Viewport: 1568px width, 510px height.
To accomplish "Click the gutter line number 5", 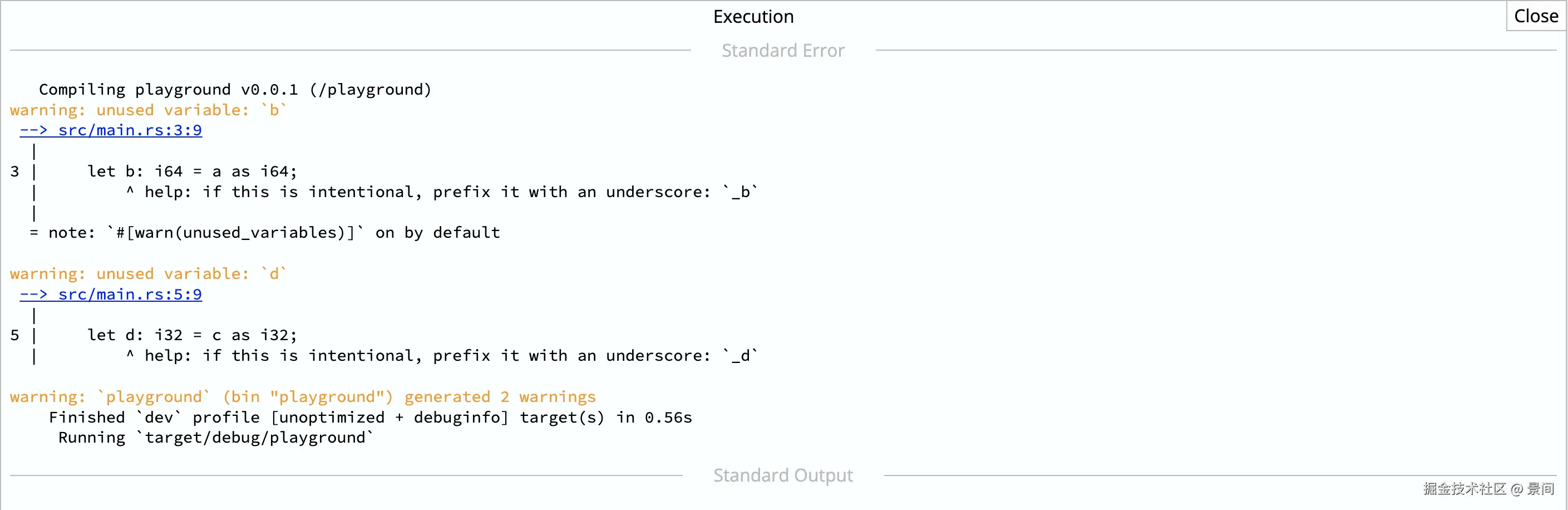I will click(14, 335).
